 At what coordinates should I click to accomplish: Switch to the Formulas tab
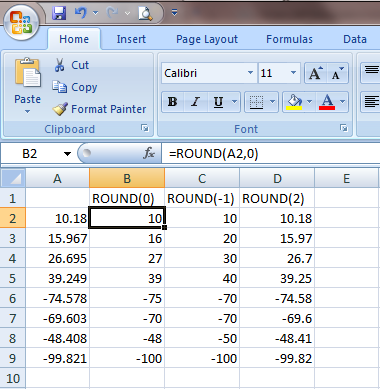(x=289, y=39)
